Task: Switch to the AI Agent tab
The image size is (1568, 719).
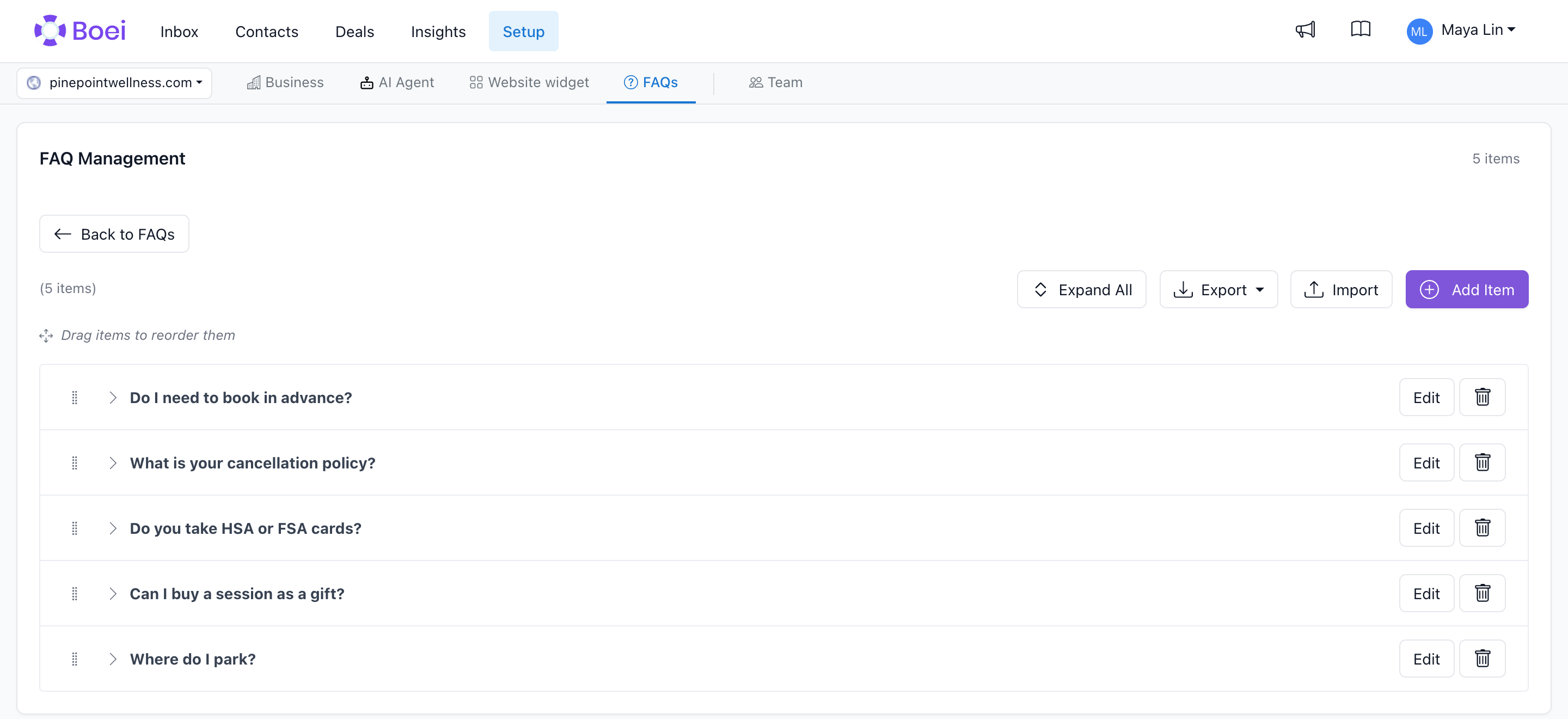Action: point(397,83)
